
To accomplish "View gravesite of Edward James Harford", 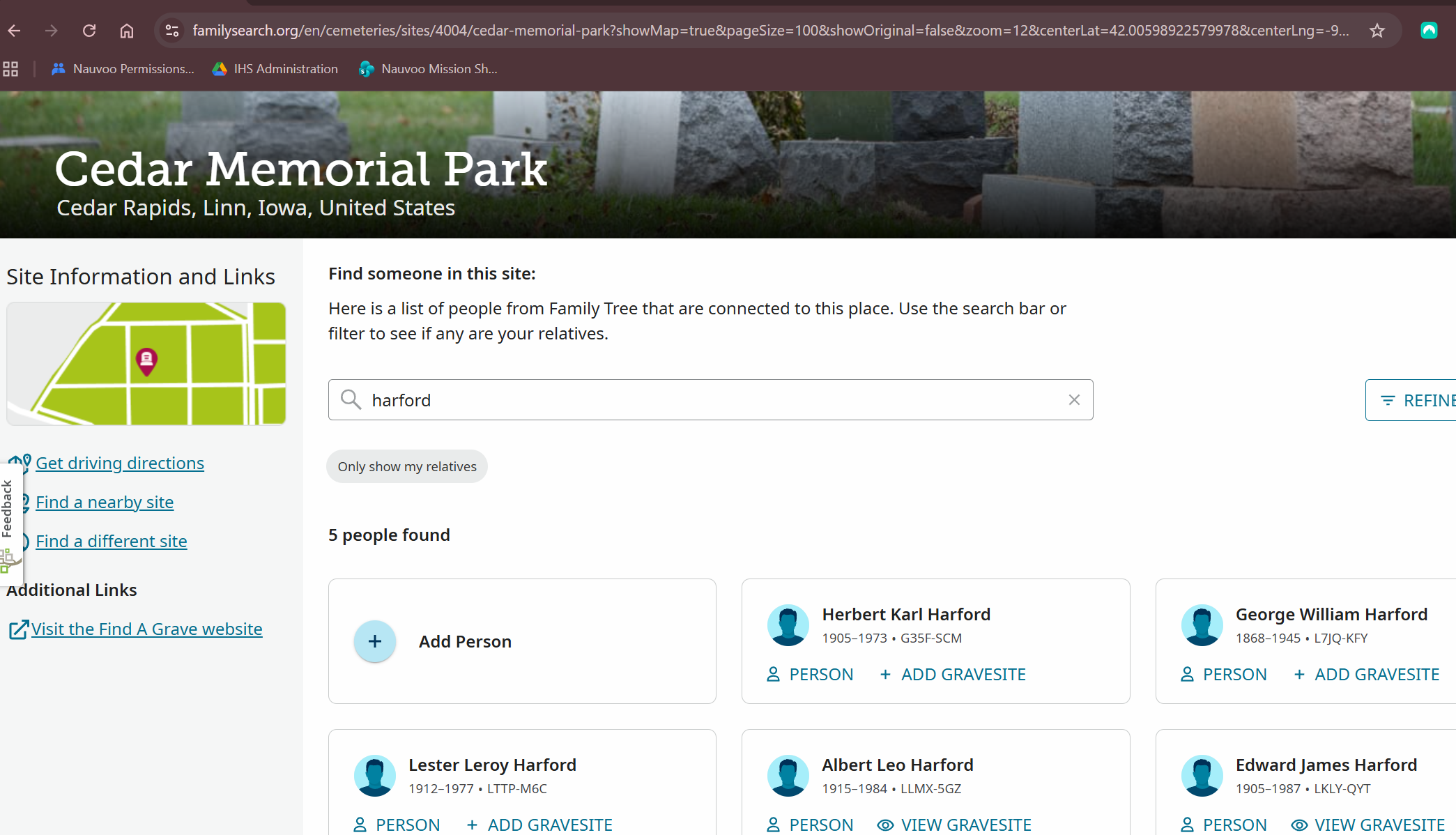I will pos(1367,825).
